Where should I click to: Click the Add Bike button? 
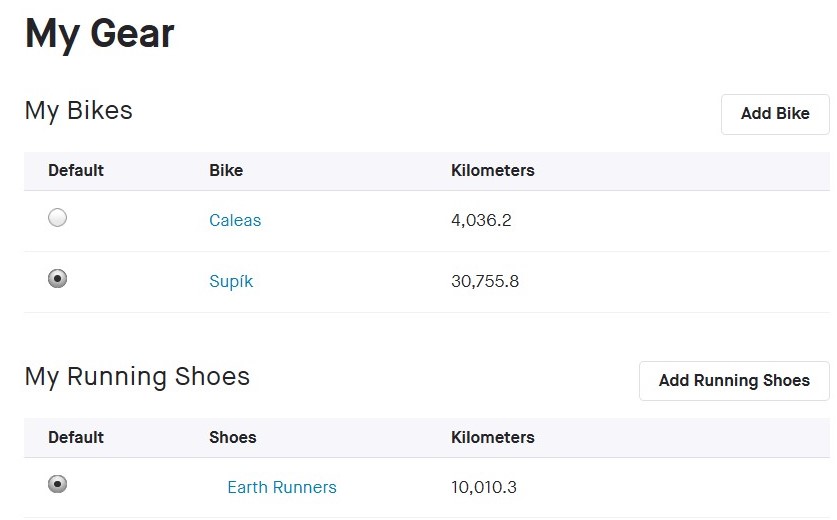(775, 114)
